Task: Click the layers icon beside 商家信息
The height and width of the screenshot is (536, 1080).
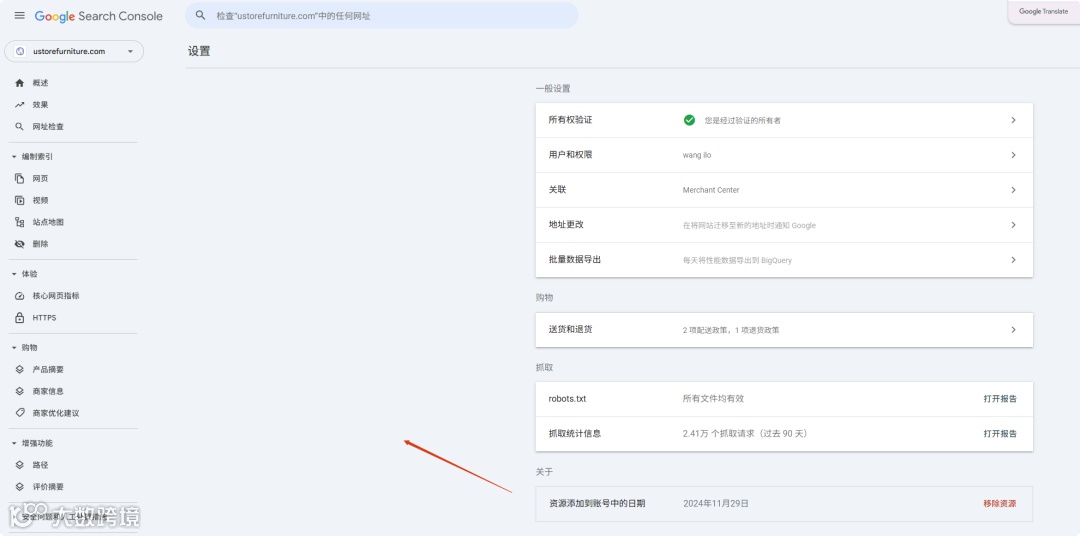Action: coord(19,391)
